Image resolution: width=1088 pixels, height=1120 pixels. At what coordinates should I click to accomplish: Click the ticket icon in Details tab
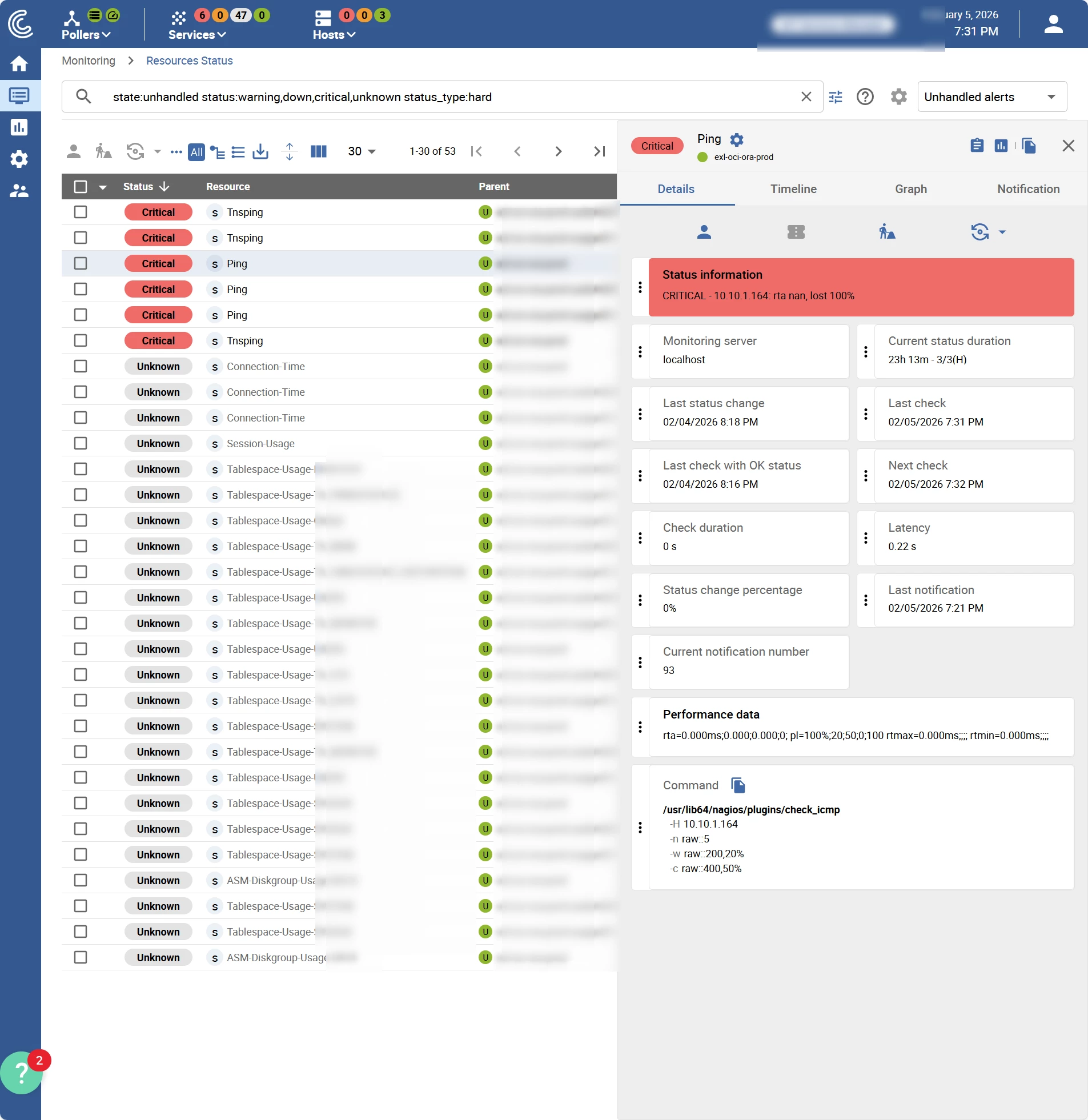point(796,232)
